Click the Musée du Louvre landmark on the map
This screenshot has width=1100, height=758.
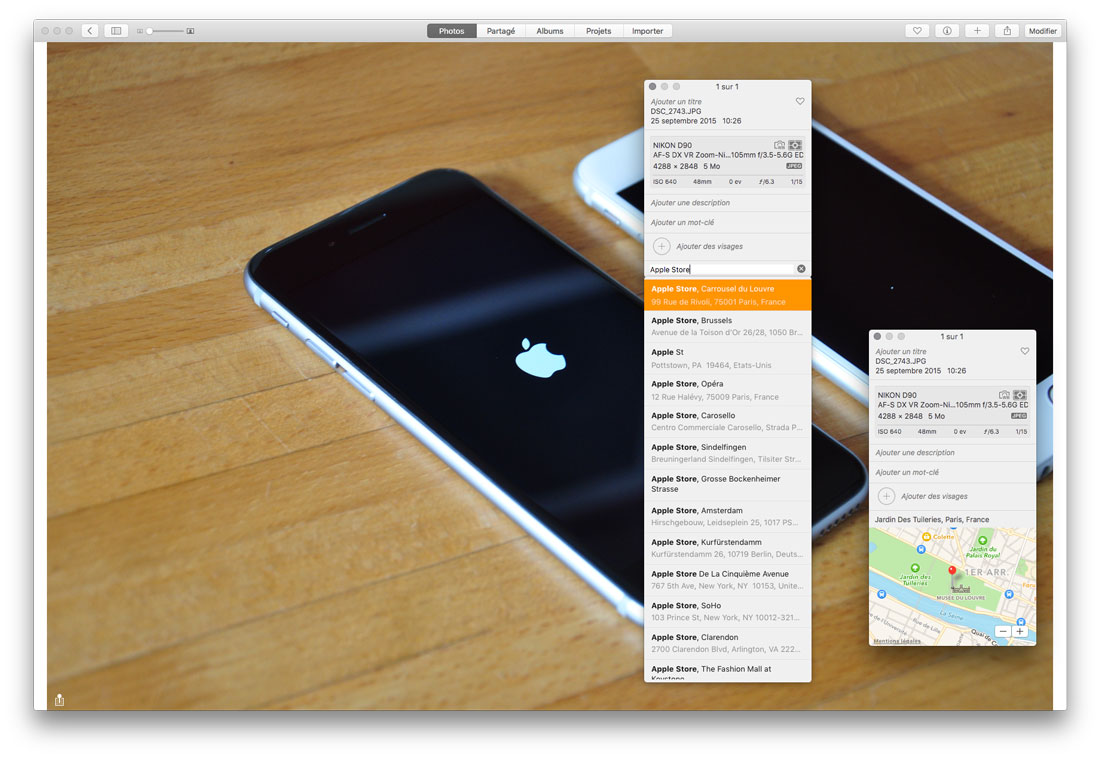(960, 588)
